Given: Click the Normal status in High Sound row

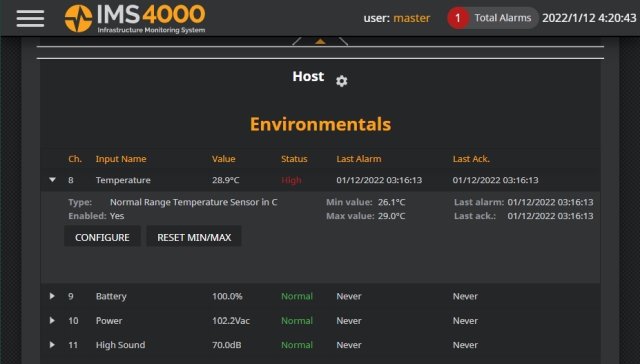Looking at the screenshot, I should click(x=297, y=345).
